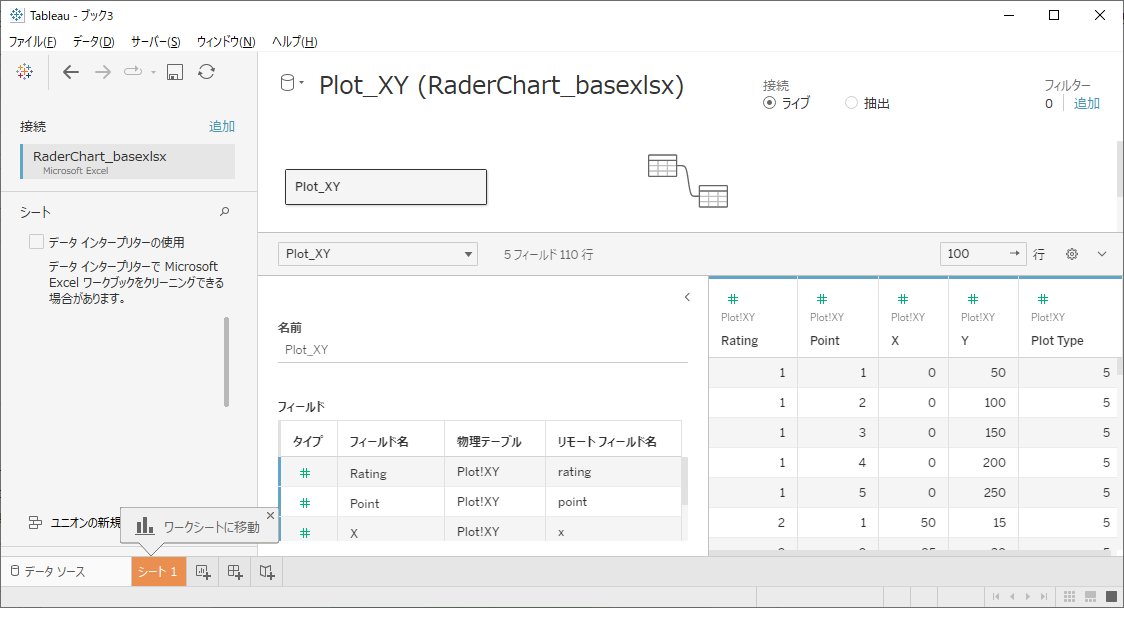The height and width of the screenshot is (620, 1124).
Task: Click the row count field showing 100
Action: [x=973, y=254]
